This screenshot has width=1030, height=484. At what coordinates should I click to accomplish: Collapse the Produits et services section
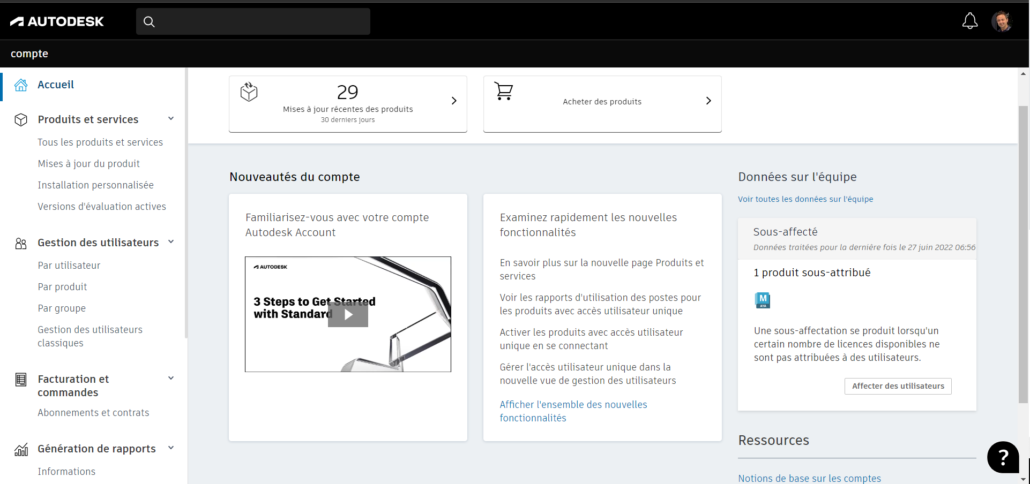(x=171, y=119)
